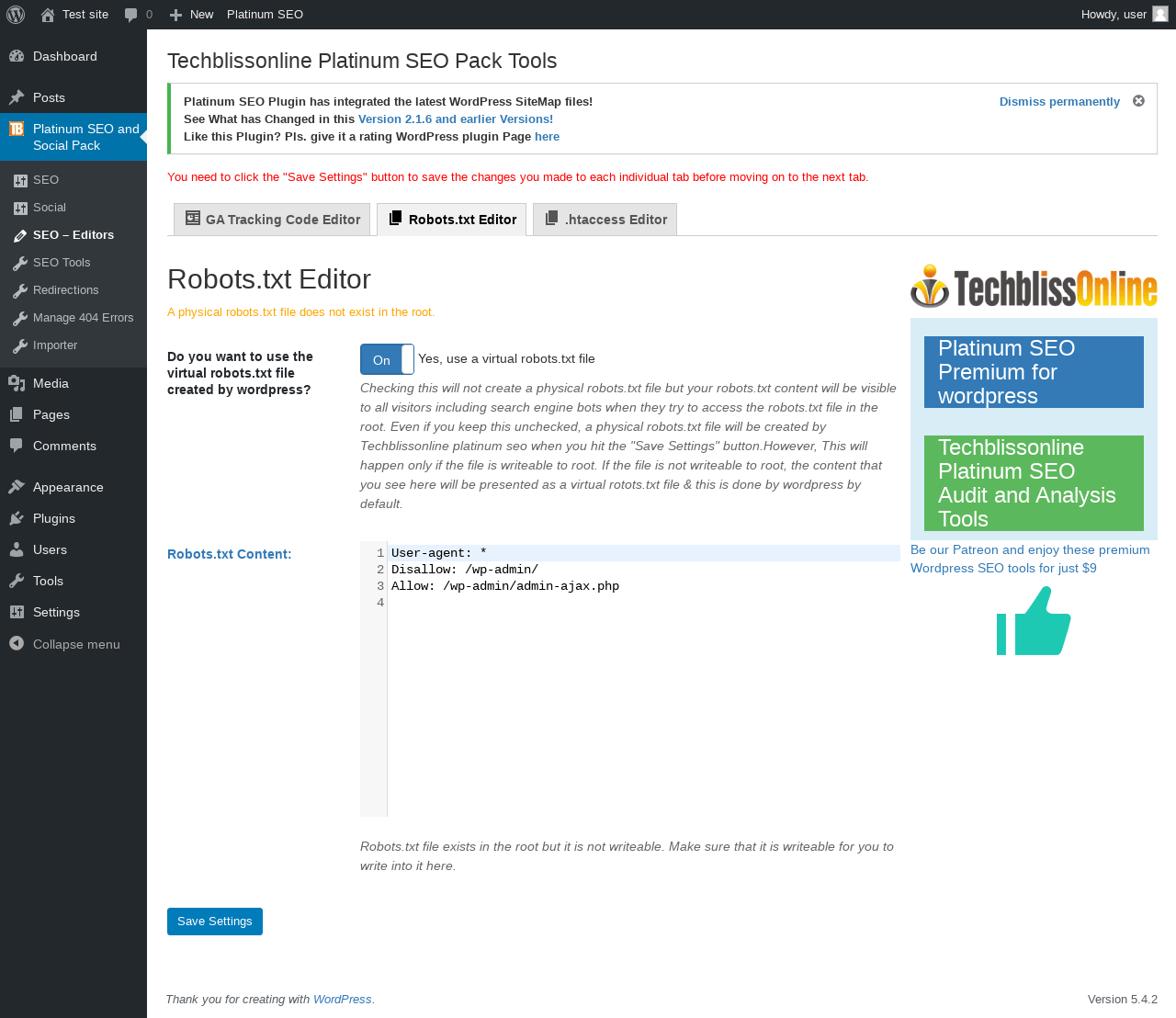1176x1018 pixels.
Task: Open the Platinum SEO Premium for wordpress banner
Action: tap(1034, 372)
